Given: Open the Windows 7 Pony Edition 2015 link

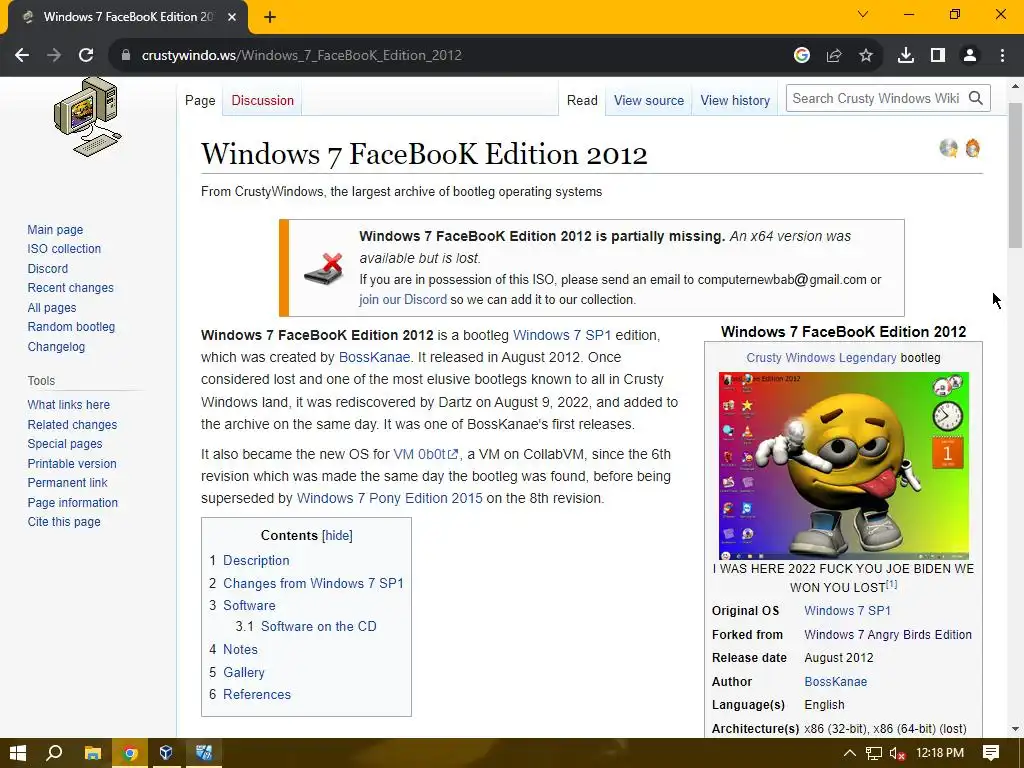Looking at the screenshot, I should tap(389, 498).
